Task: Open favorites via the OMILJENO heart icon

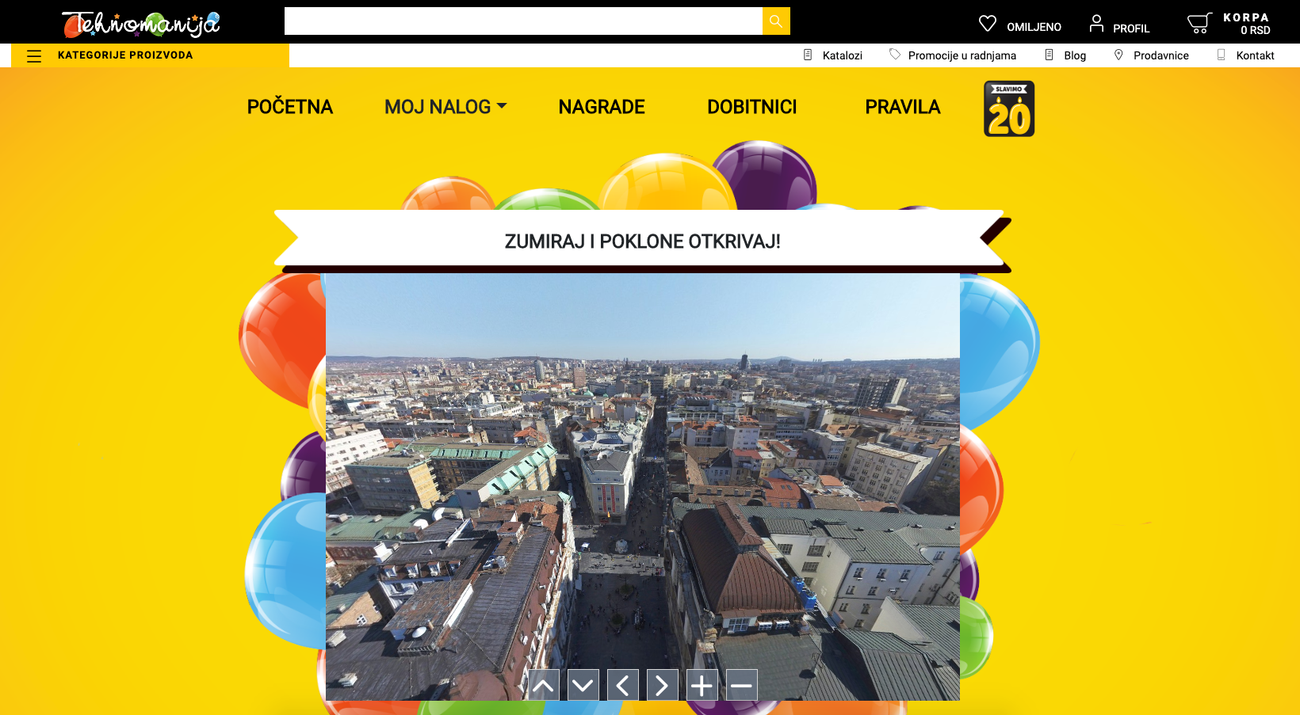Action: [x=988, y=22]
